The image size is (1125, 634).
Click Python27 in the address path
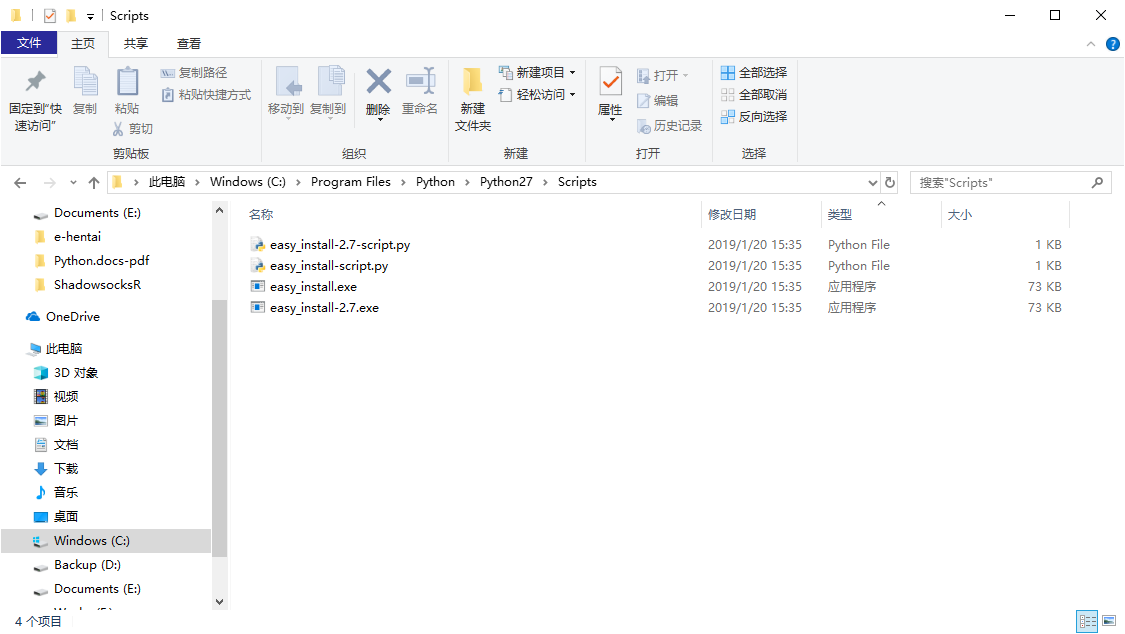pos(506,182)
